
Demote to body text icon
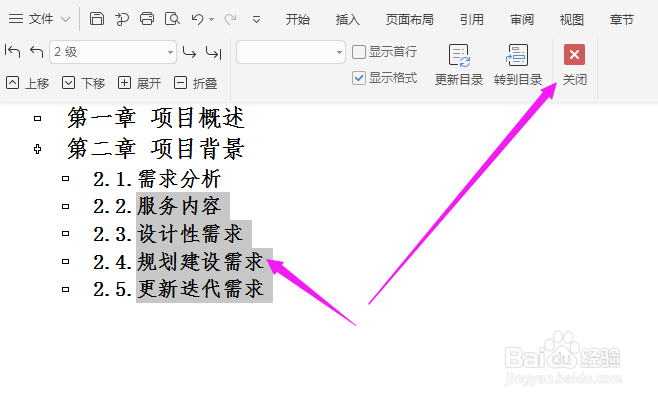tap(214, 52)
